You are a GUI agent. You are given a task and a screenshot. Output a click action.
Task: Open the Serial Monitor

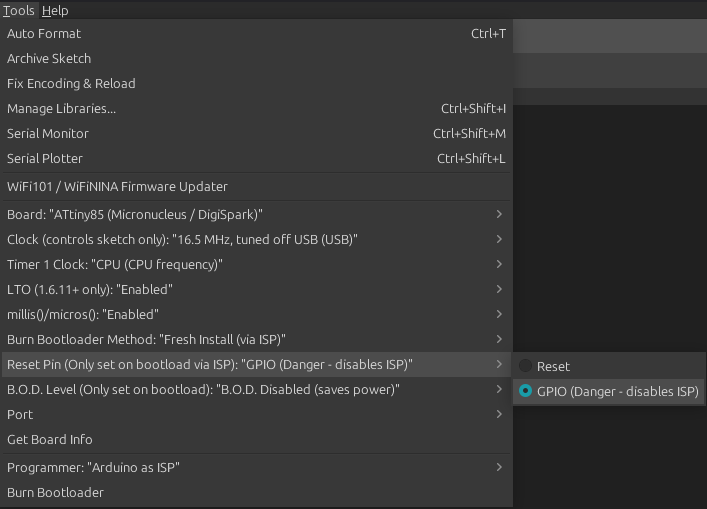pos(48,133)
